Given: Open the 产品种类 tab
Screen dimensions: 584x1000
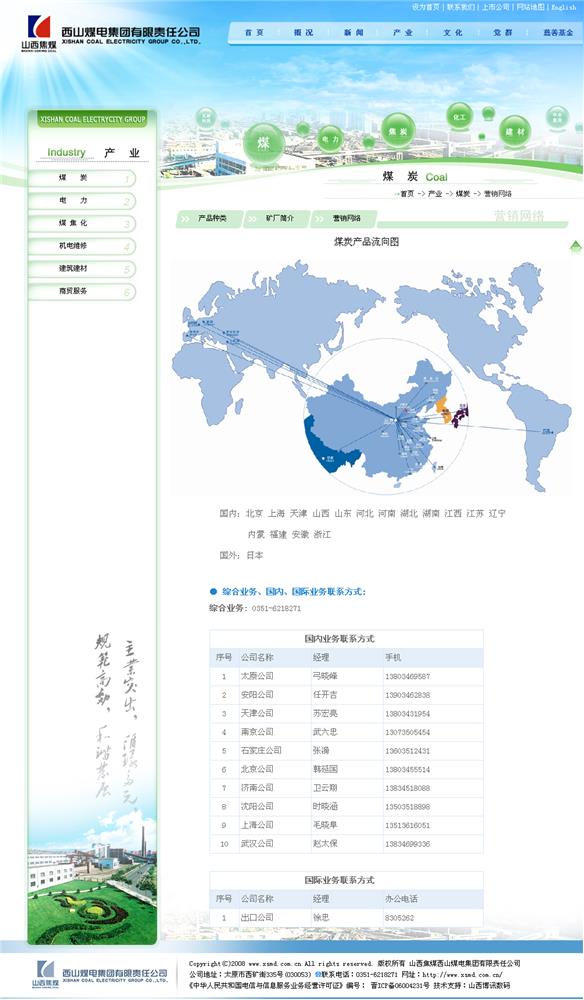Looking at the screenshot, I should 209,218.
